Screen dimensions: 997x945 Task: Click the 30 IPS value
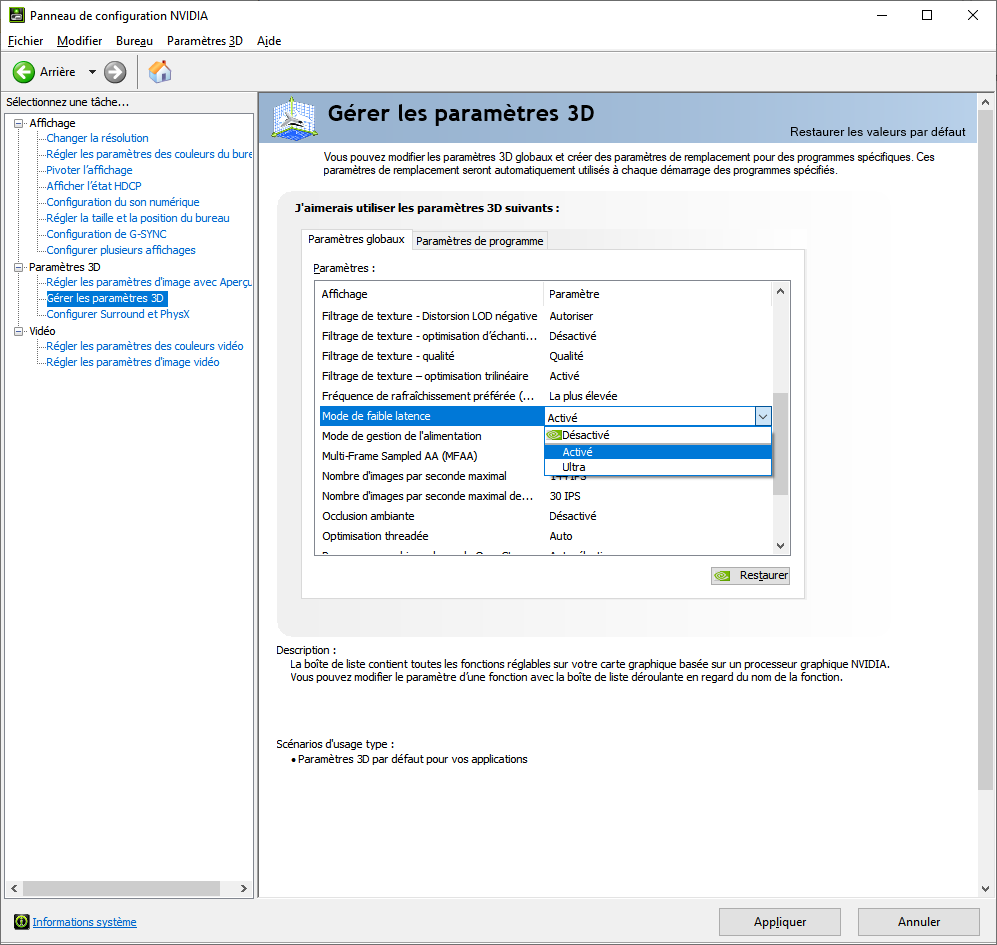tap(565, 496)
